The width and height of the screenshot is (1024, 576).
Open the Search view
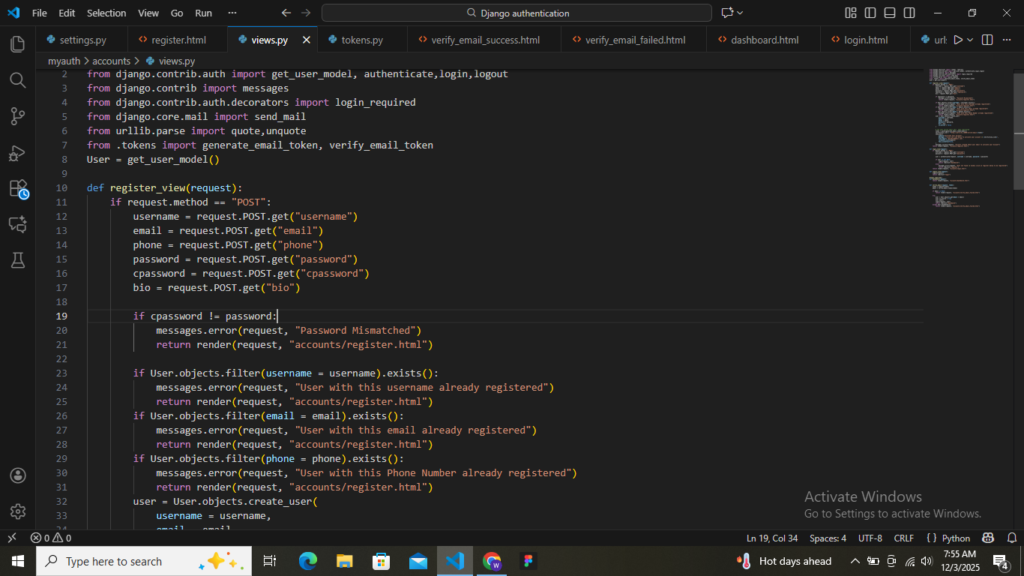point(16,81)
